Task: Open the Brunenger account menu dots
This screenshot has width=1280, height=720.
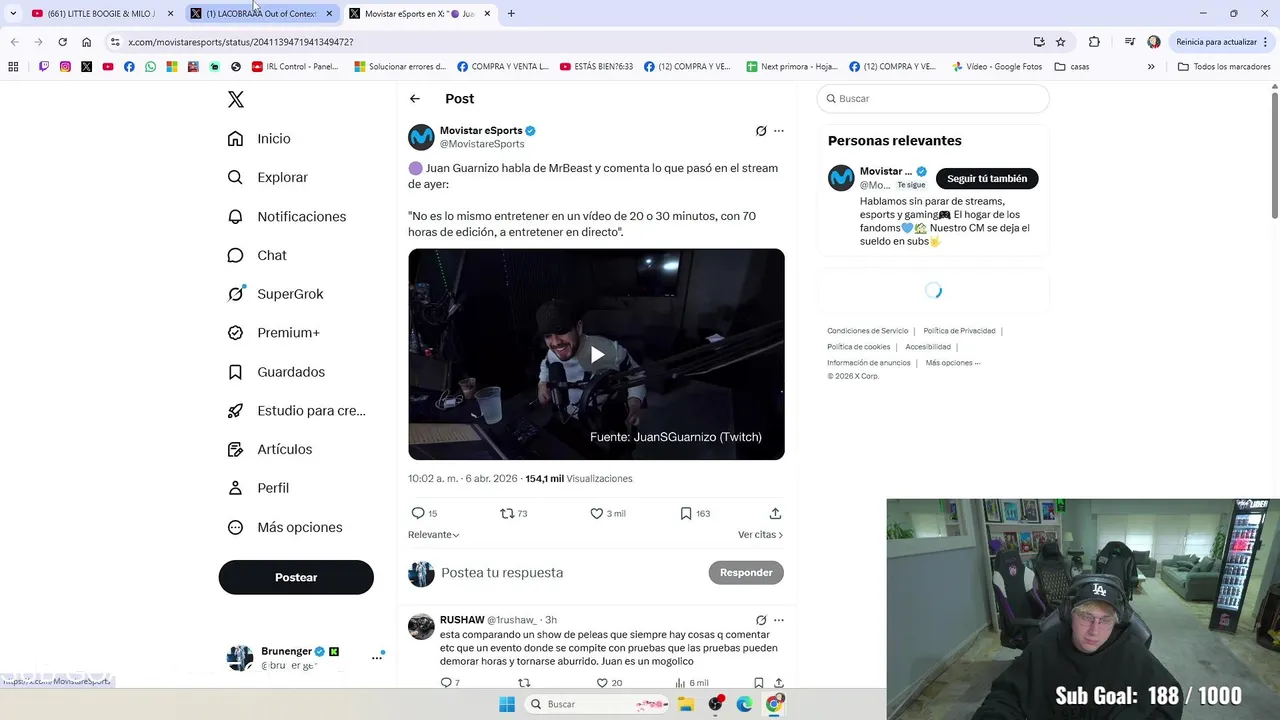Action: (x=377, y=657)
